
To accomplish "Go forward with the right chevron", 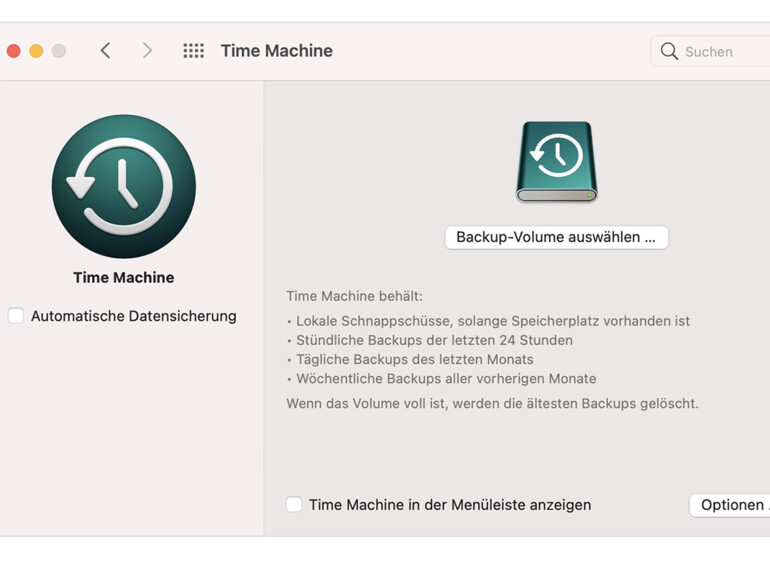I will tap(147, 51).
